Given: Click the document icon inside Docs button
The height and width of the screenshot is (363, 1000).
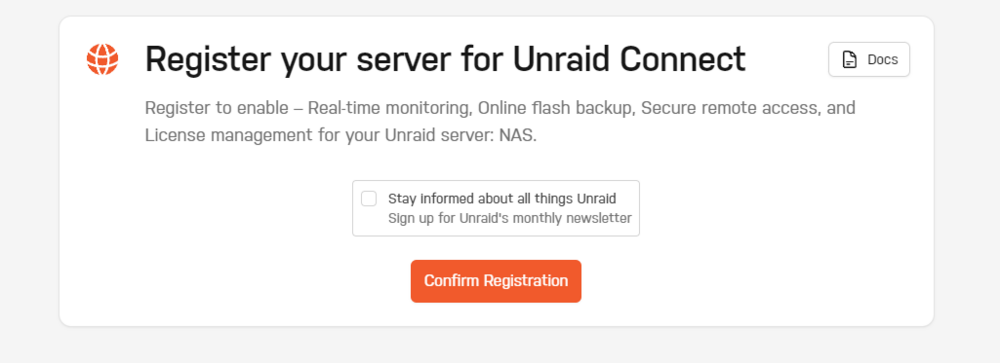Looking at the screenshot, I should coord(849,60).
